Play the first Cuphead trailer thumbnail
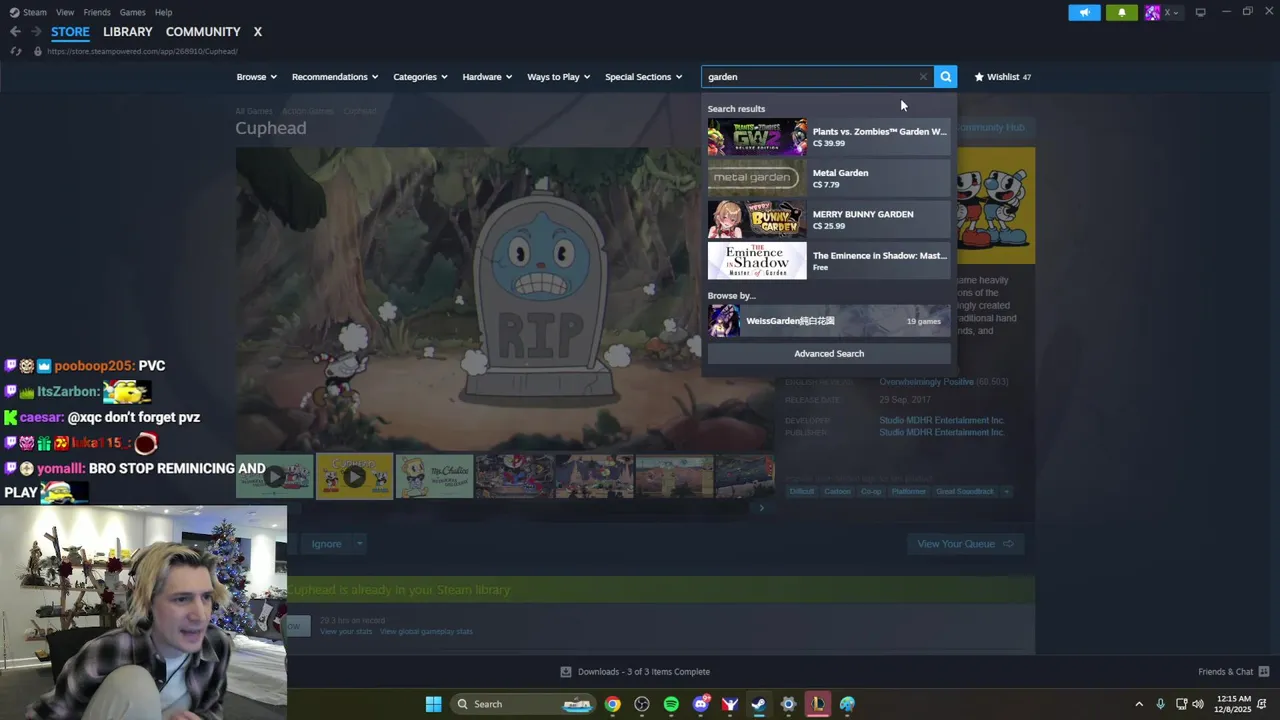The height and width of the screenshot is (720, 1280). (x=274, y=477)
